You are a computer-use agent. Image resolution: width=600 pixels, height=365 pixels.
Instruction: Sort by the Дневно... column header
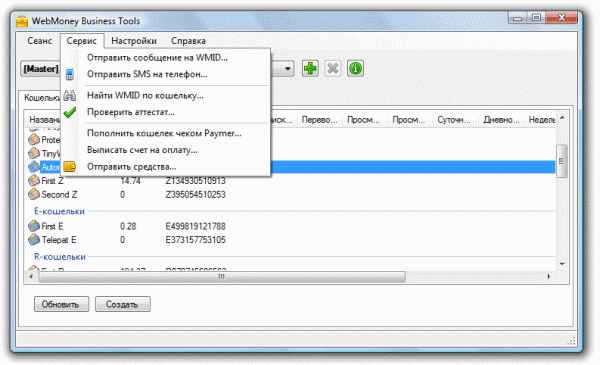pos(501,120)
